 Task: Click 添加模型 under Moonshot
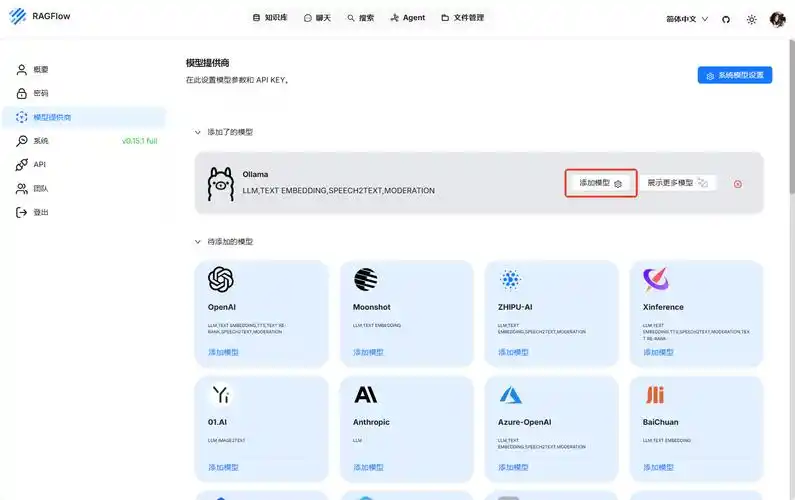click(x=368, y=352)
